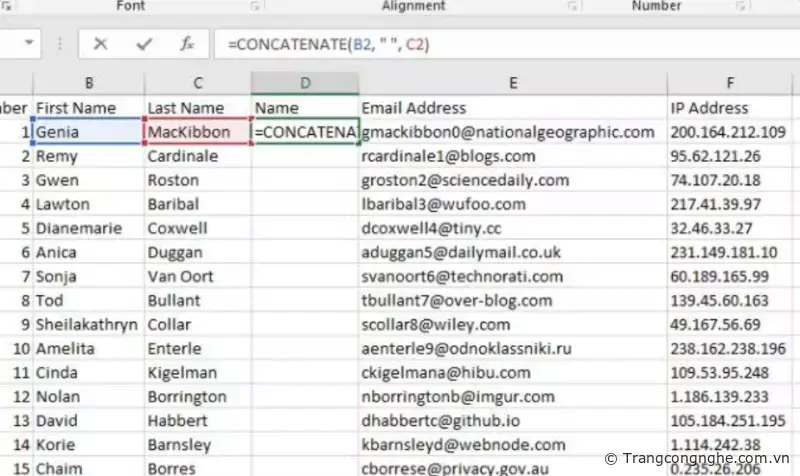Click cell containing =CONCATENA formula

(305, 132)
